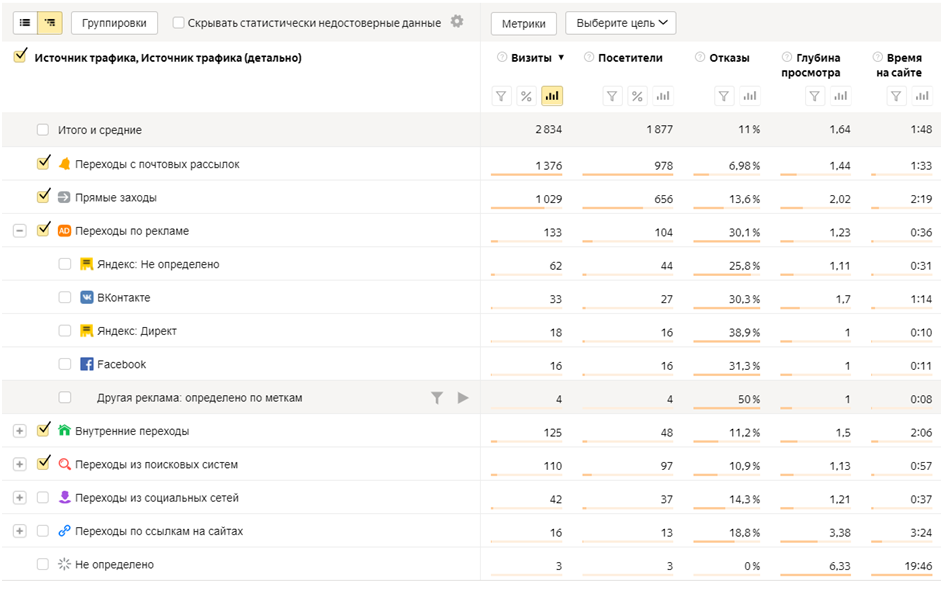This screenshot has width=943, height=589.
Task: Switch to flat list view icon
Action: [x=25, y=23]
